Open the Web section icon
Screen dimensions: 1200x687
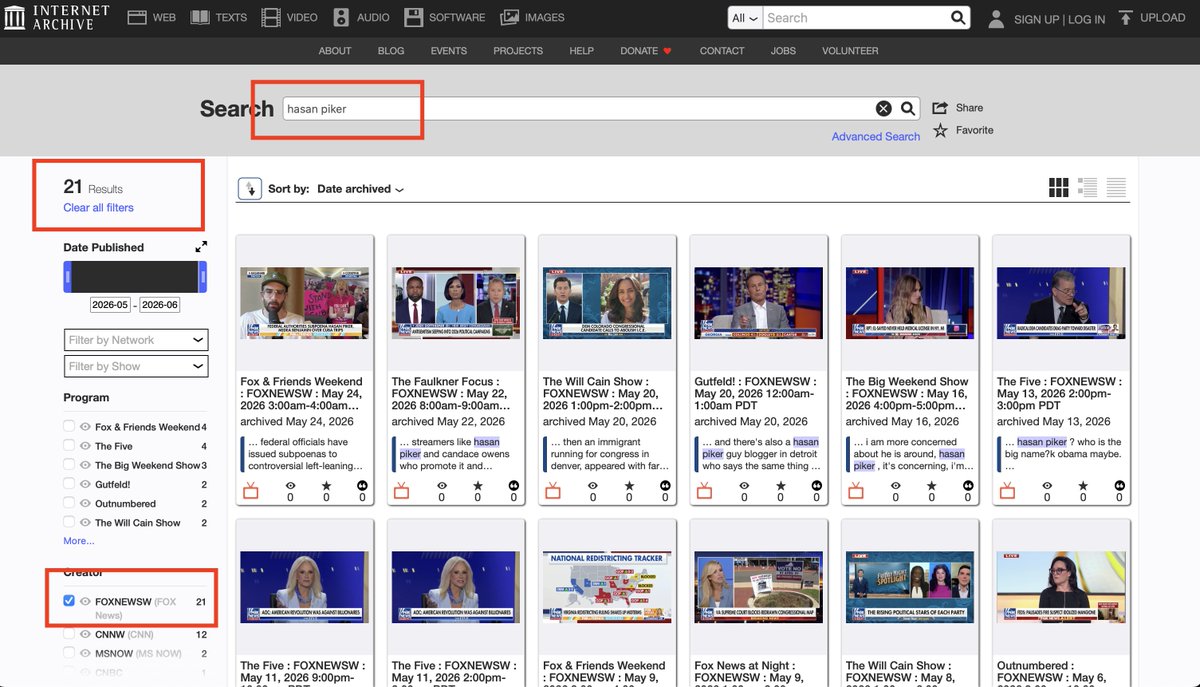[x=137, y=17]
